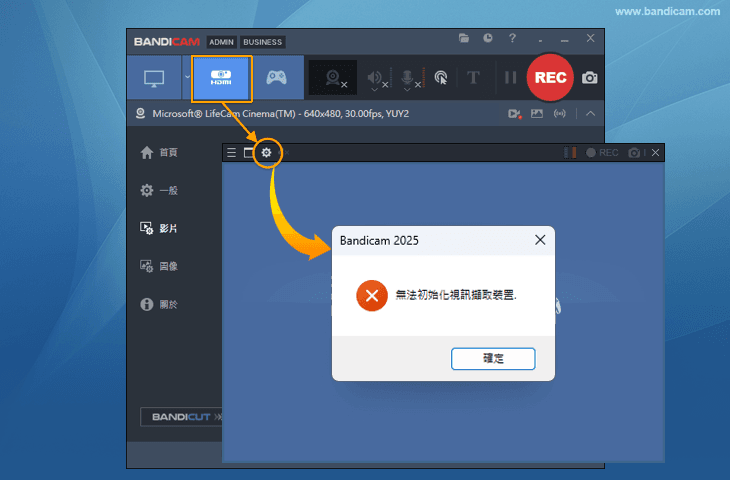
Task: Click the BANDICAM logo
Action: pyautogui.click(x=167, y=42)
